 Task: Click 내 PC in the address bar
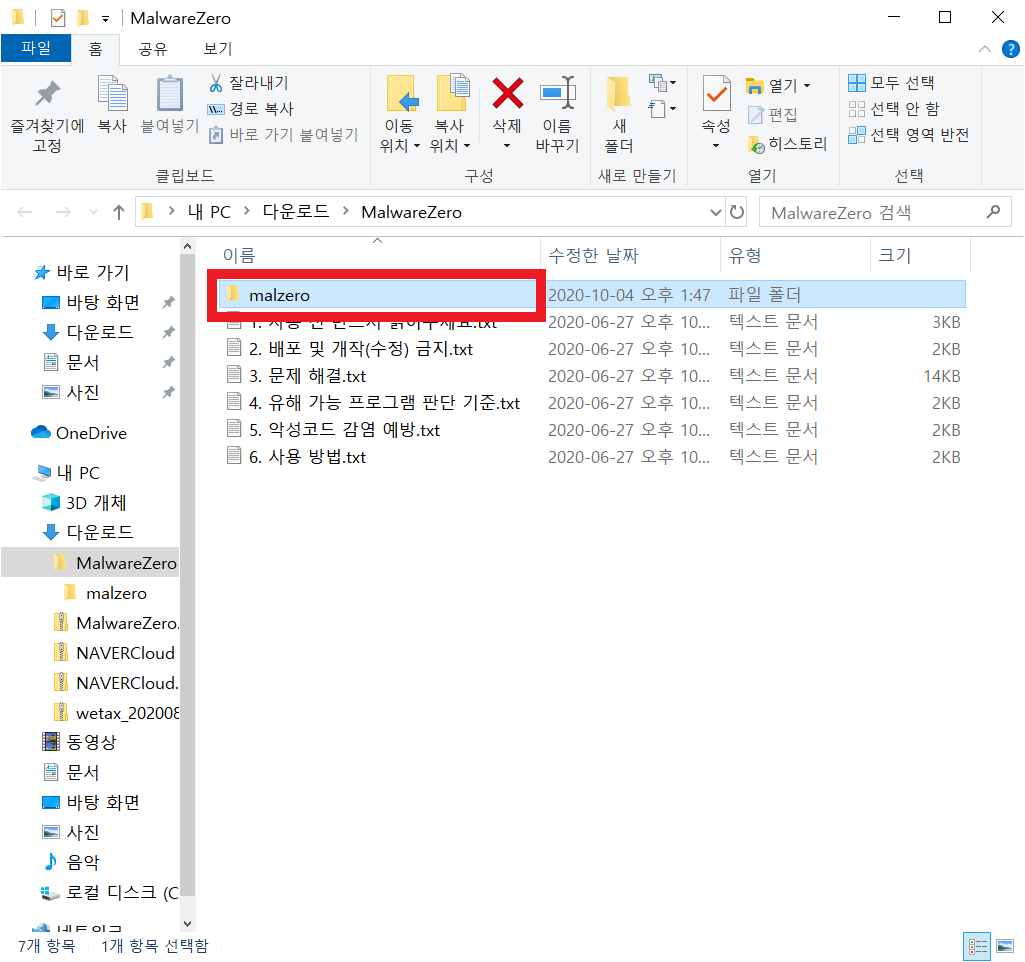click(209, 212)
